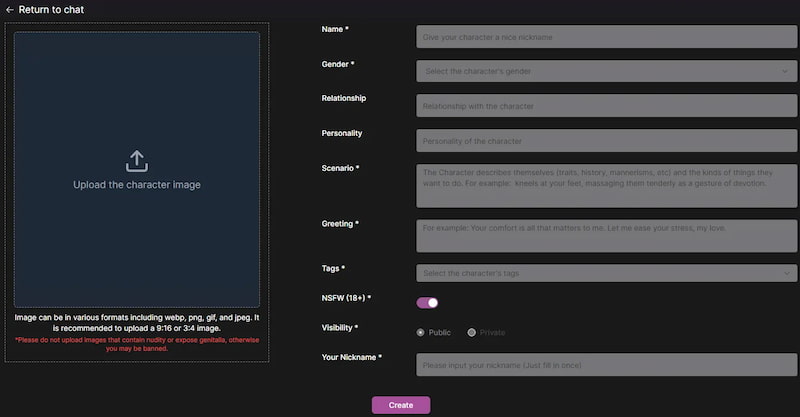The height and width of the screenshot is (417, 800).
Task: Click the red nudity warning text
Action: click(x=137, y=344)
